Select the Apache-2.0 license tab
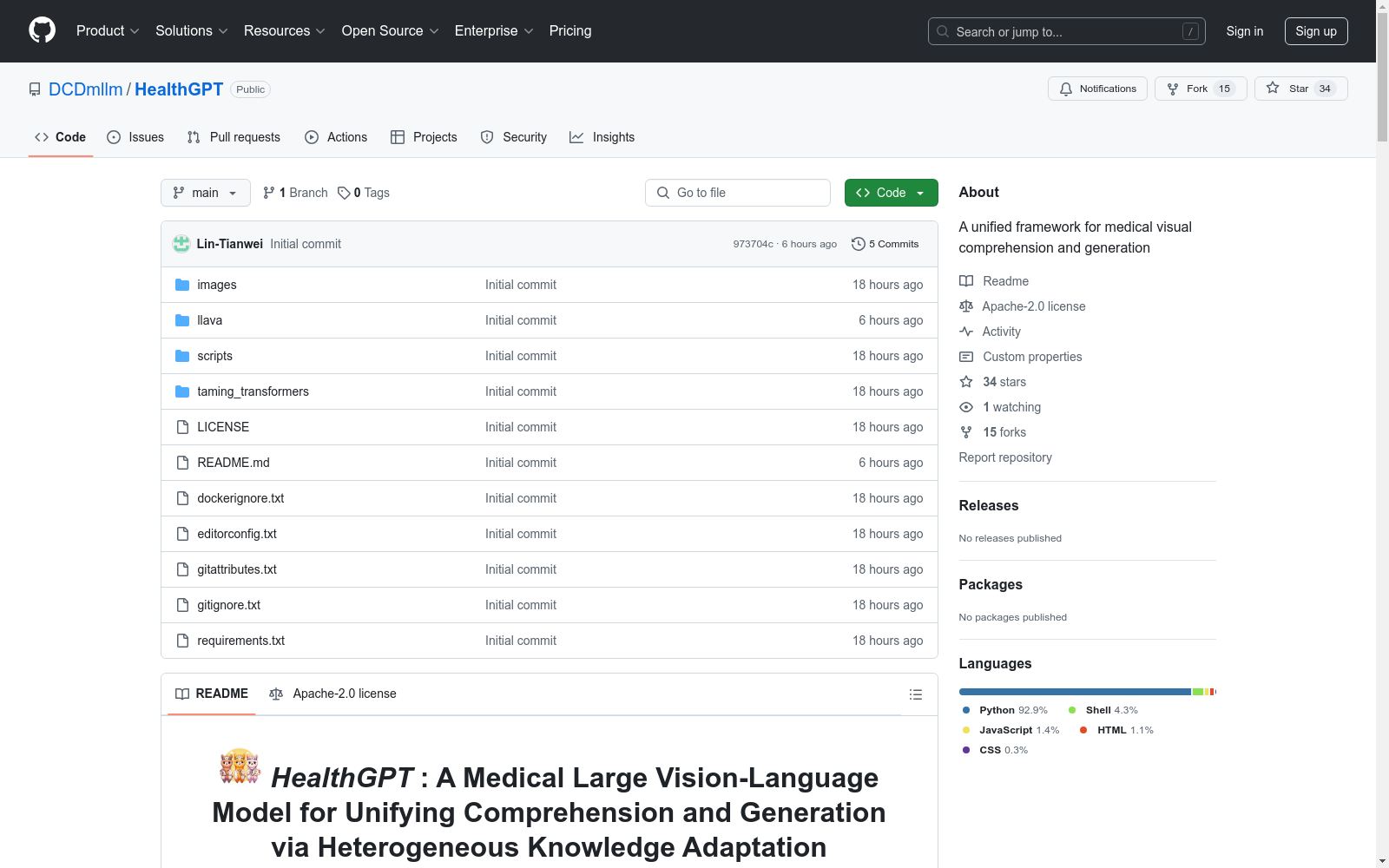 332,694
